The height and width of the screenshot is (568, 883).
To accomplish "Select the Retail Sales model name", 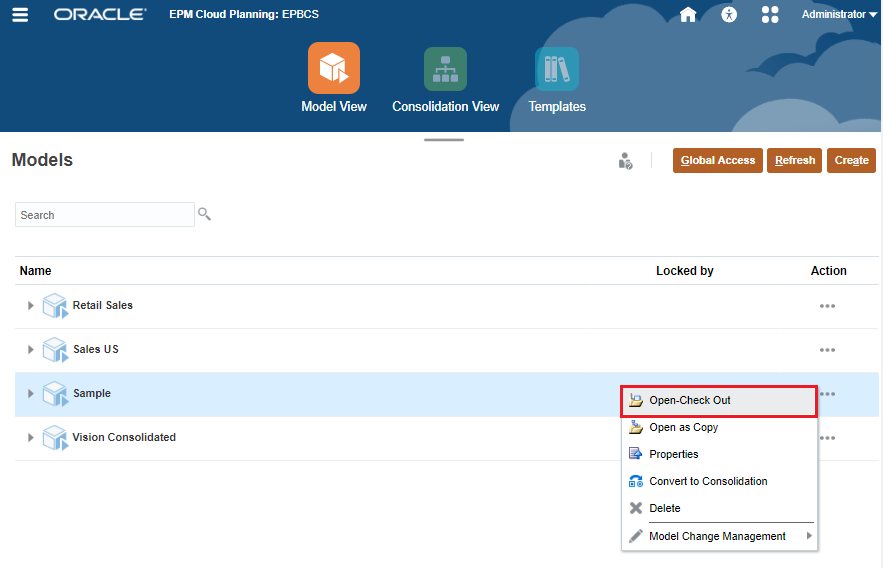I will coord(102,305).
